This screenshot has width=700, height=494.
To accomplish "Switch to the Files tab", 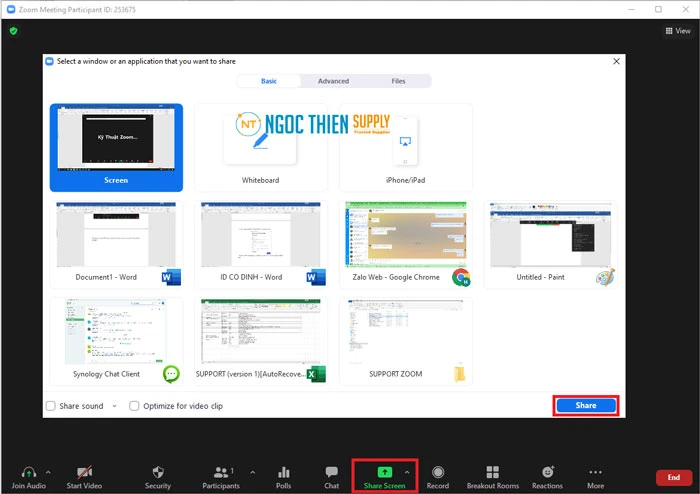I will pyautogui.click(x=398, y=81).
